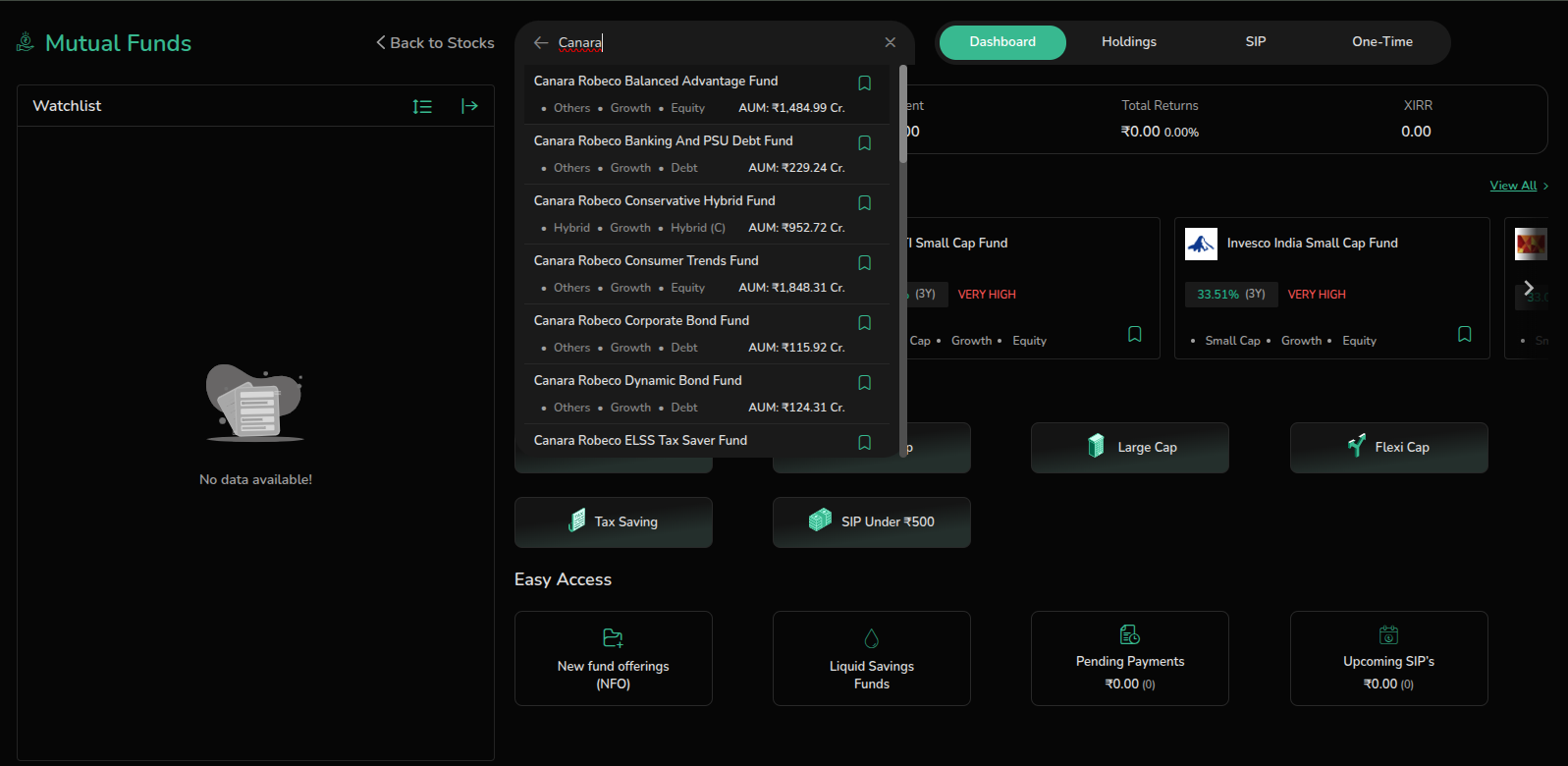The width and height of the screenshot is (1568, 766).
Task: Switch to the SIP tab
Action: [1256, 42]
